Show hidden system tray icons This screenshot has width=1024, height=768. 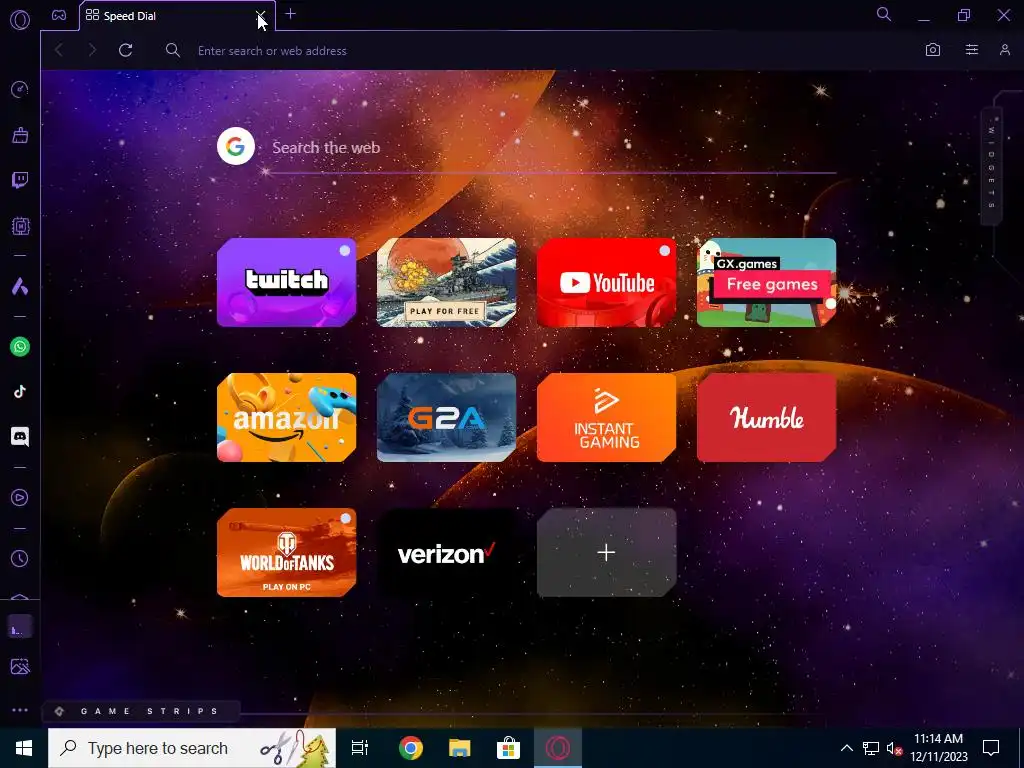[x=846, y=748]
